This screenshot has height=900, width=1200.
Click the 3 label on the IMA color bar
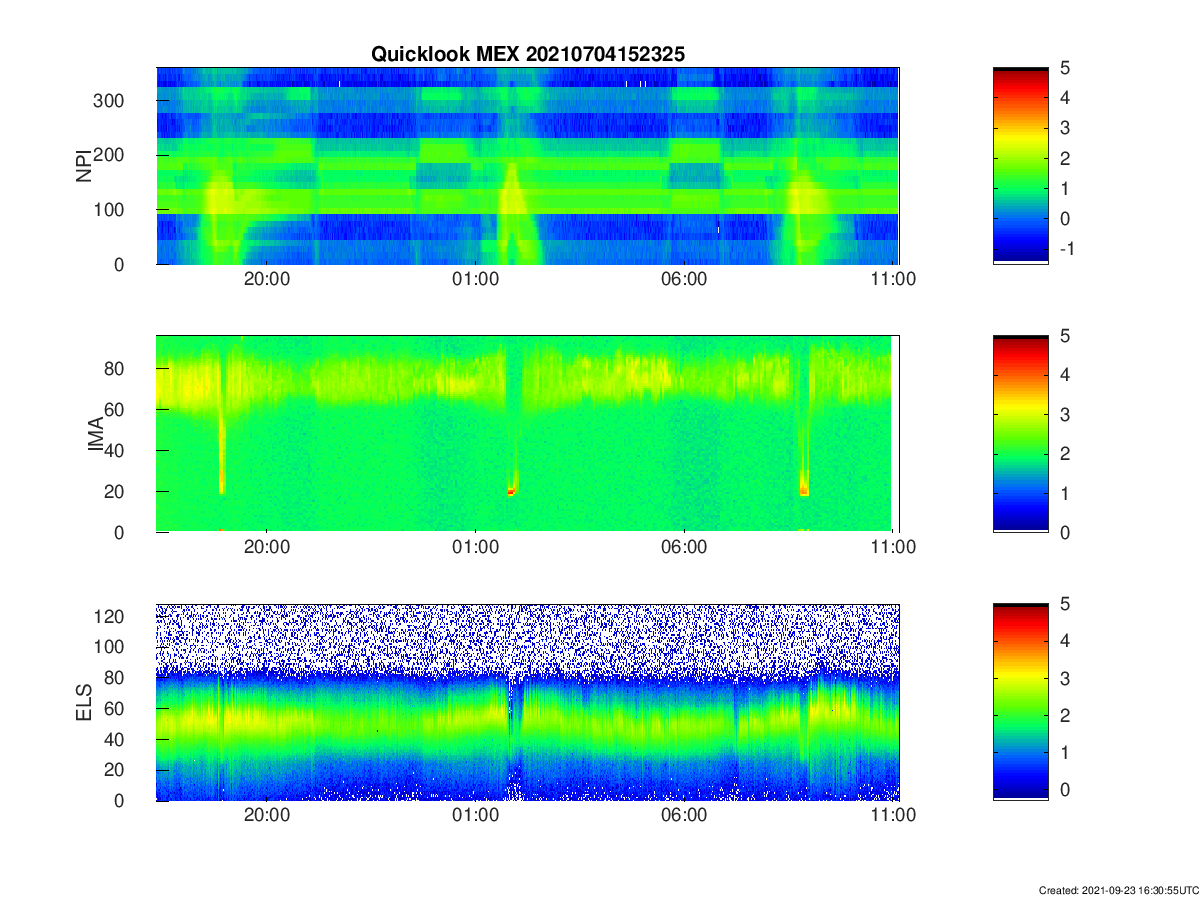coord(1066,414)
